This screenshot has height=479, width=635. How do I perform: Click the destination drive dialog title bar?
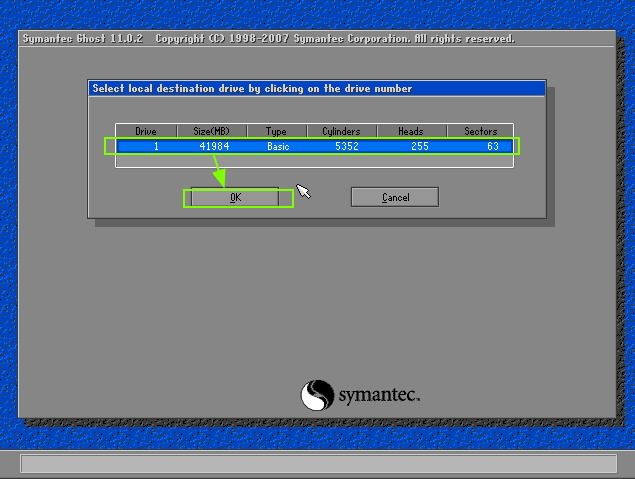[x=317, y=88]
